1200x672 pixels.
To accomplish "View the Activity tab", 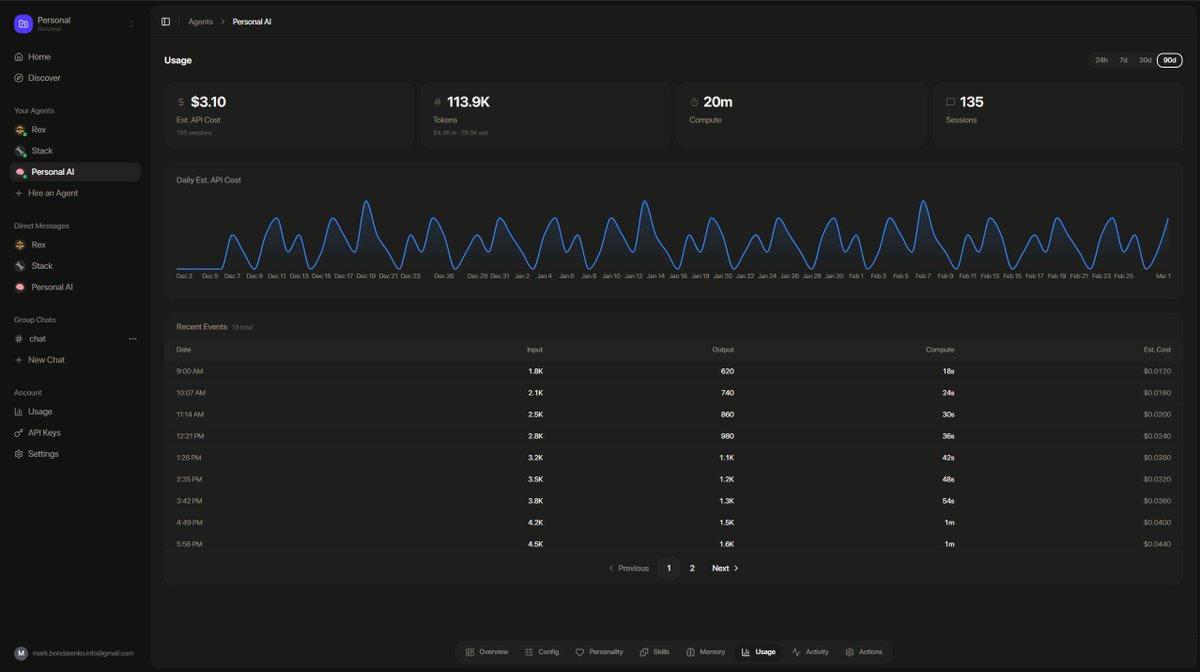I will (810, 652).
